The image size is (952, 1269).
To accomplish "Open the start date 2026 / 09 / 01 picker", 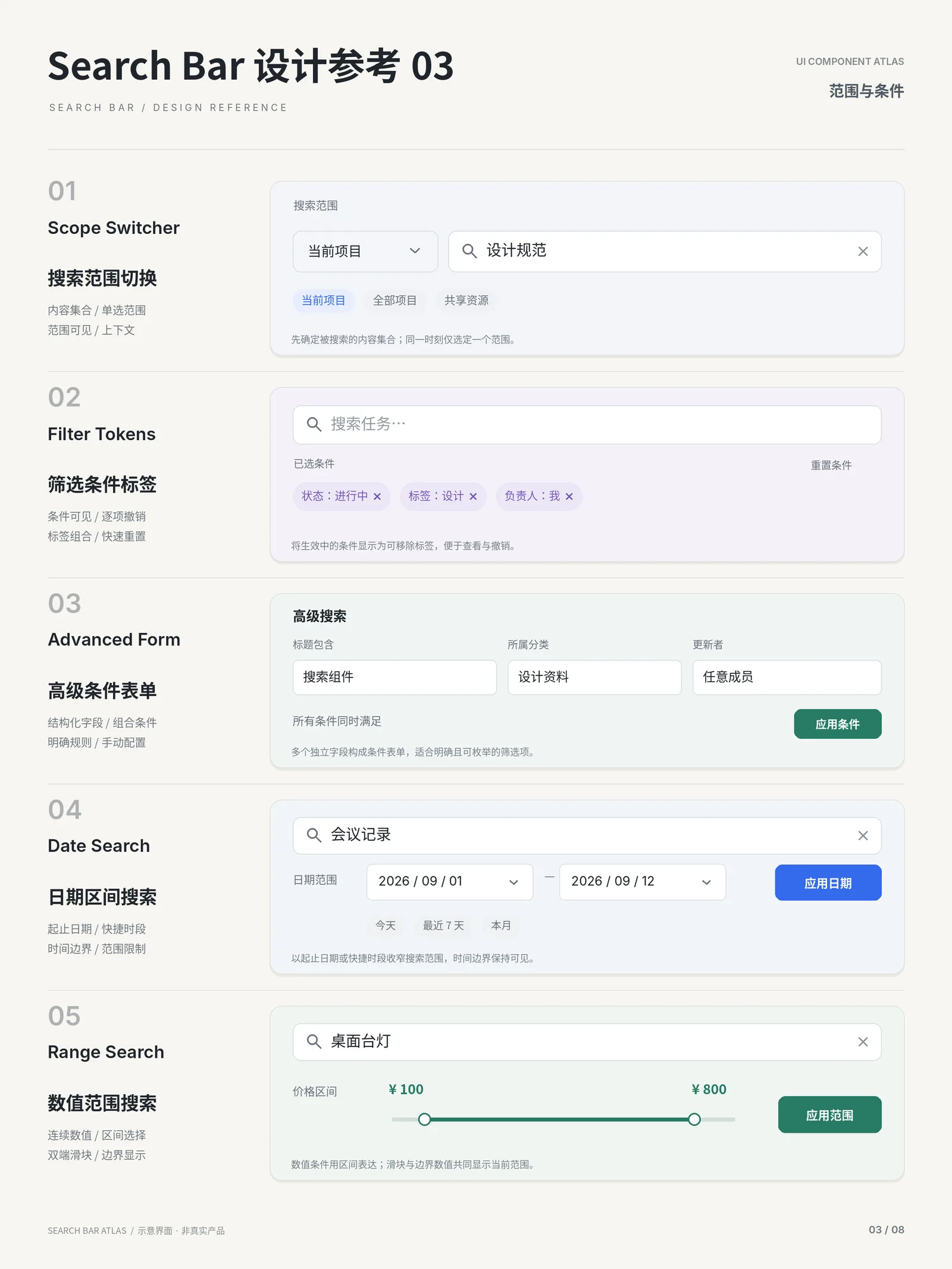I will 449,882.
